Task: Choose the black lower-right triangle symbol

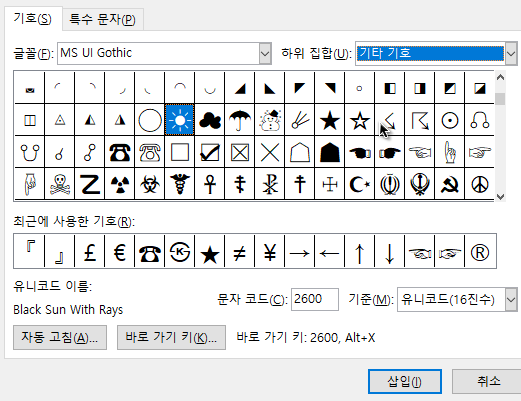Action: (x=240, y=88)
